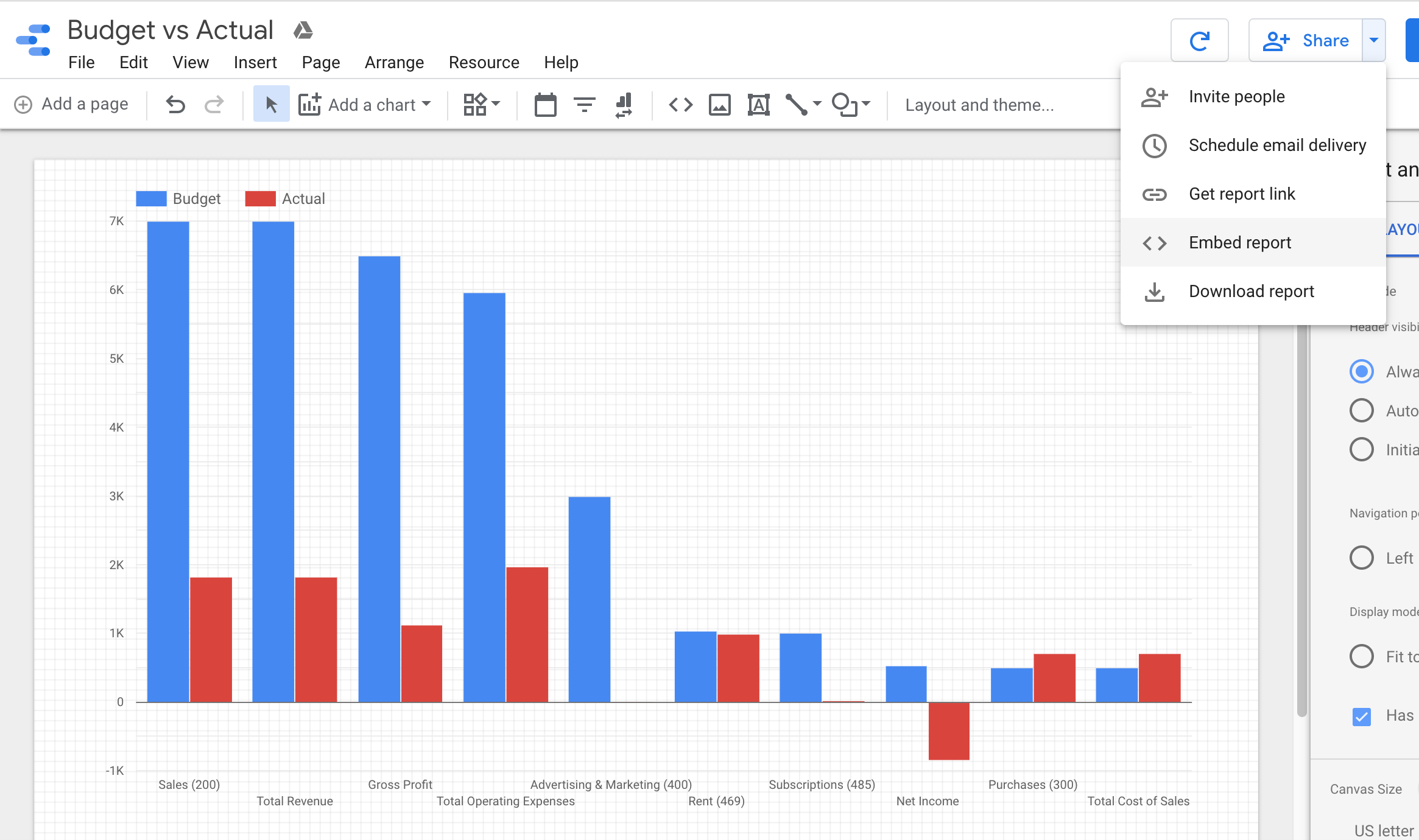This screenshot has height=840, width=1419.
Task: Switch to the Layout tab in side panel
Action: pyautogui.click(x=1403, y=230)
